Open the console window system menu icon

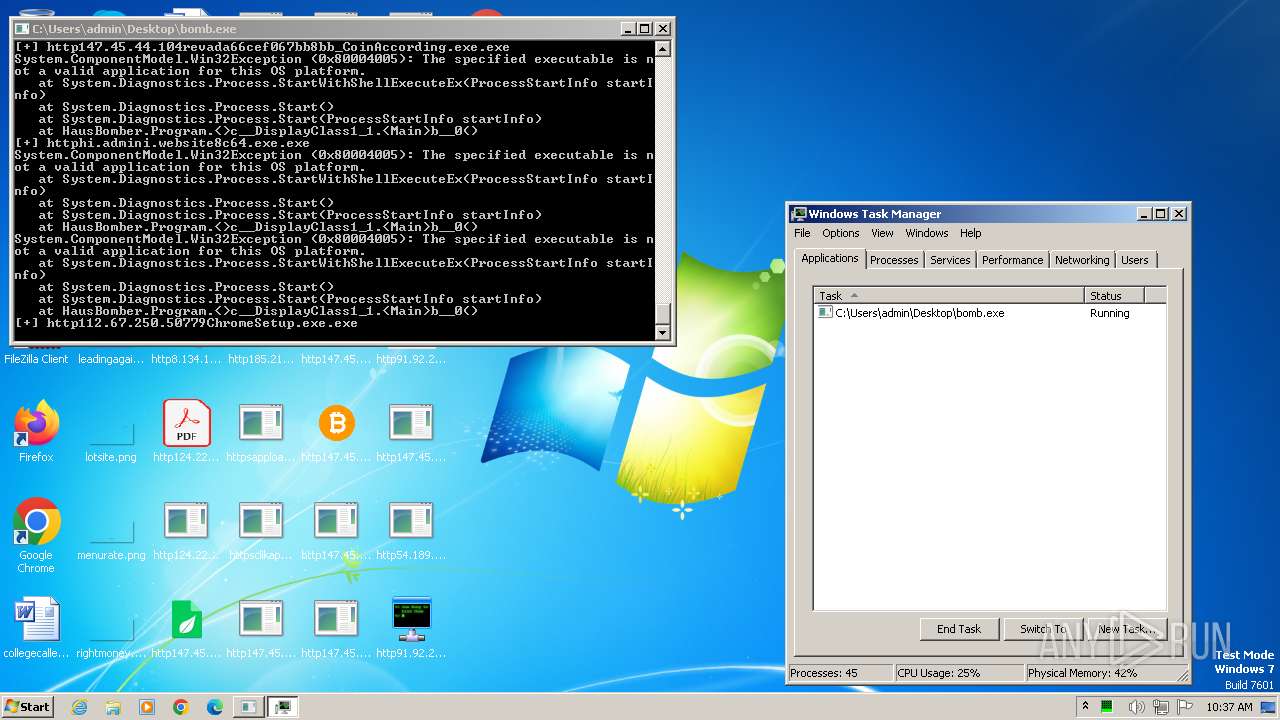22,29
